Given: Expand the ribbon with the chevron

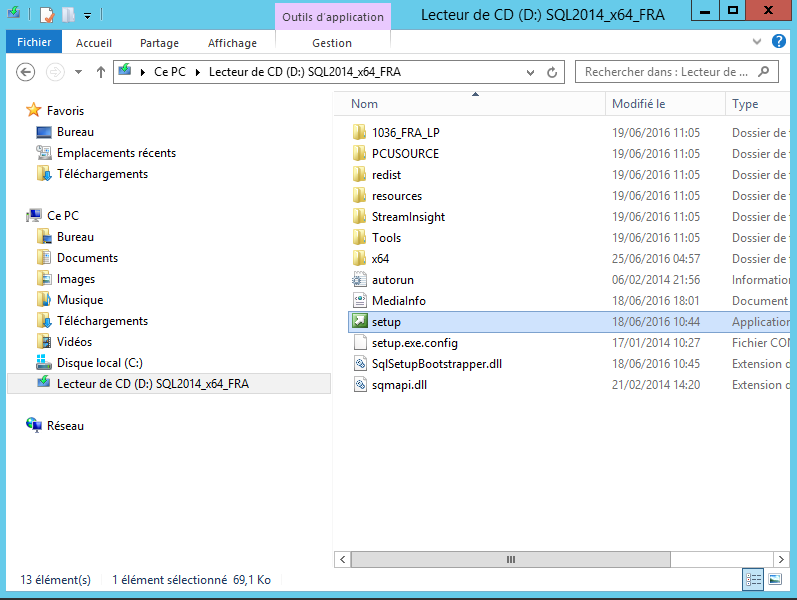Looking at the screenshot, I should coord(757,42).
